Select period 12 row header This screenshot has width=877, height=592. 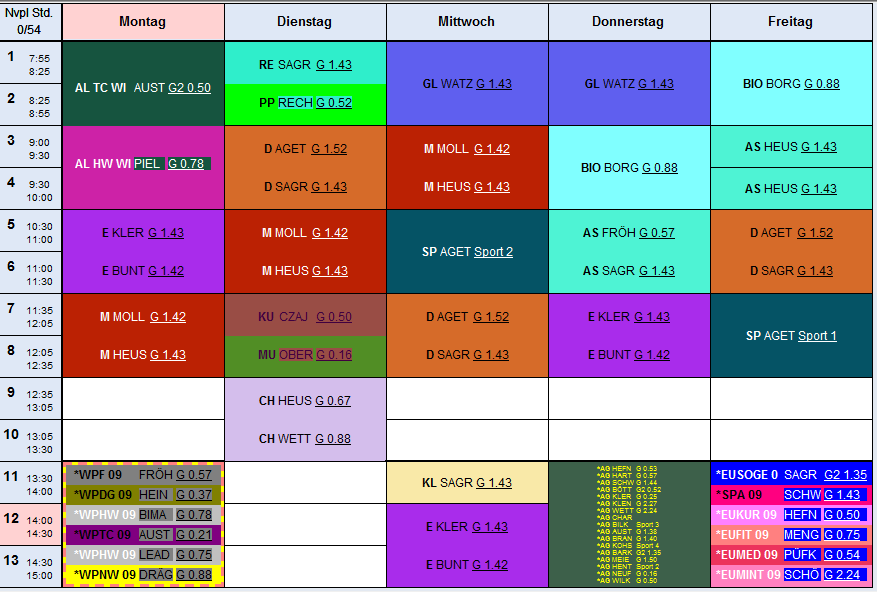[x=30, y=524]
